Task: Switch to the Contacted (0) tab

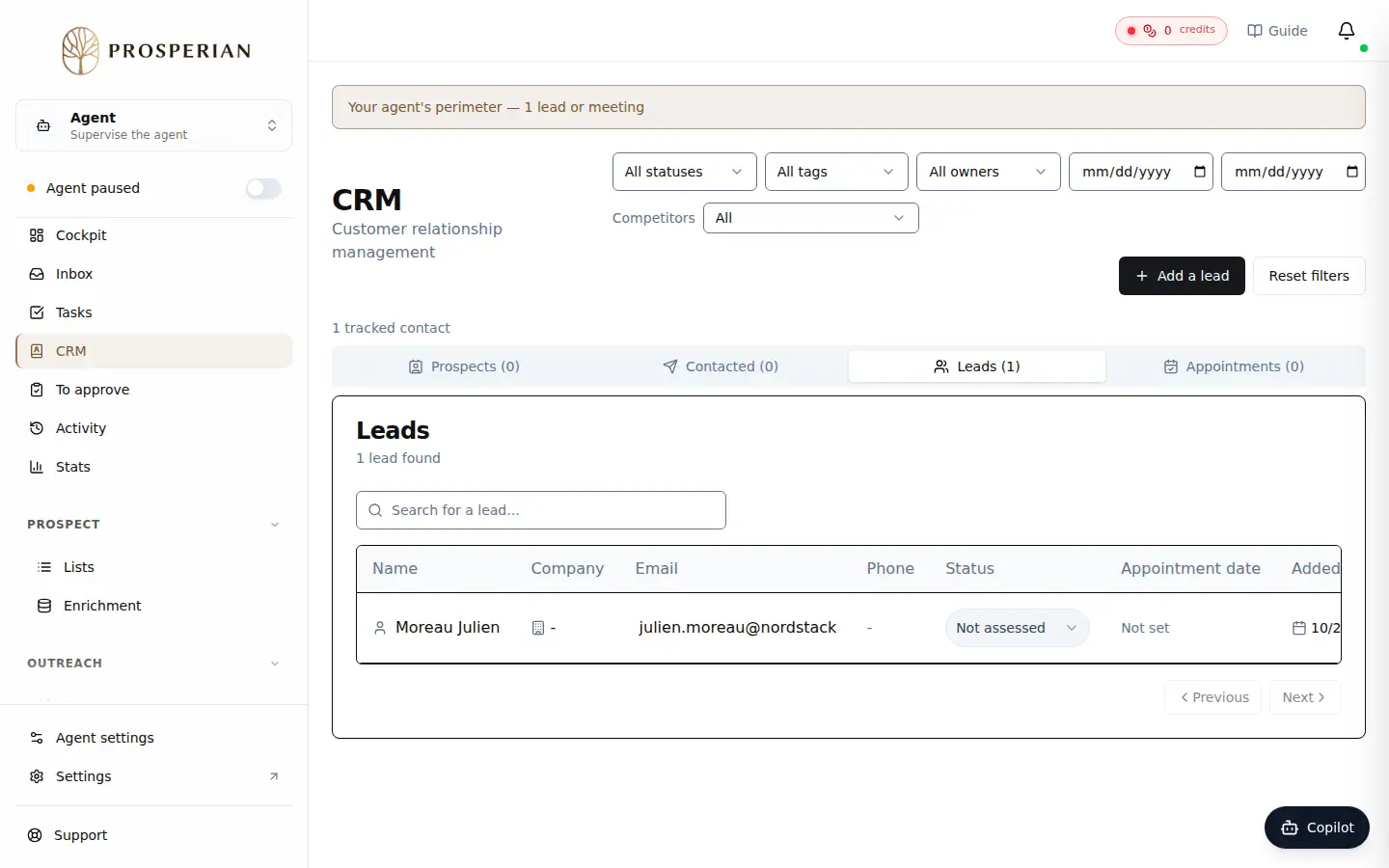Action: tap(721, 366)
